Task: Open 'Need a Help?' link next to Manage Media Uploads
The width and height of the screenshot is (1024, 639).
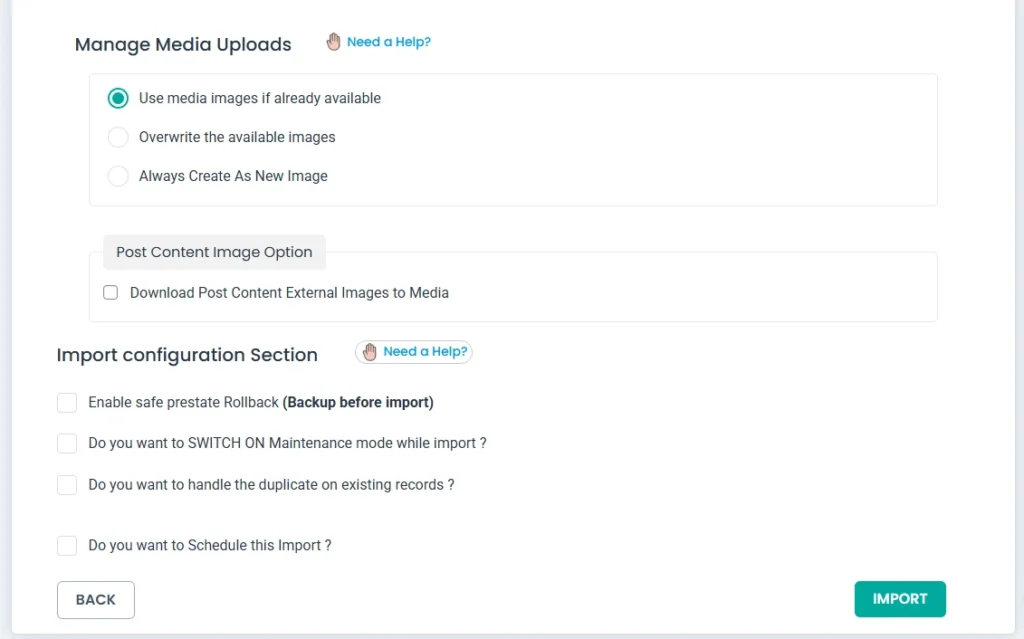Action: pos(388,42)
